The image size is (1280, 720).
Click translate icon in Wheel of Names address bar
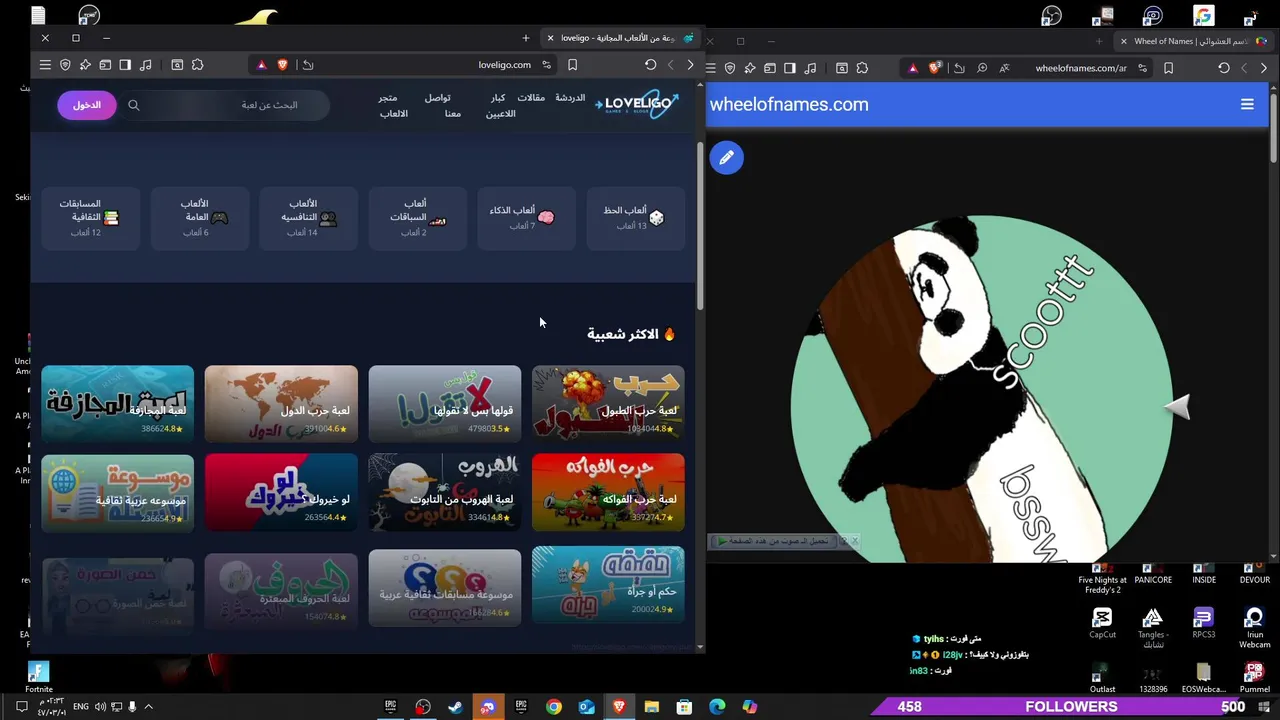tap(1004, 68)
